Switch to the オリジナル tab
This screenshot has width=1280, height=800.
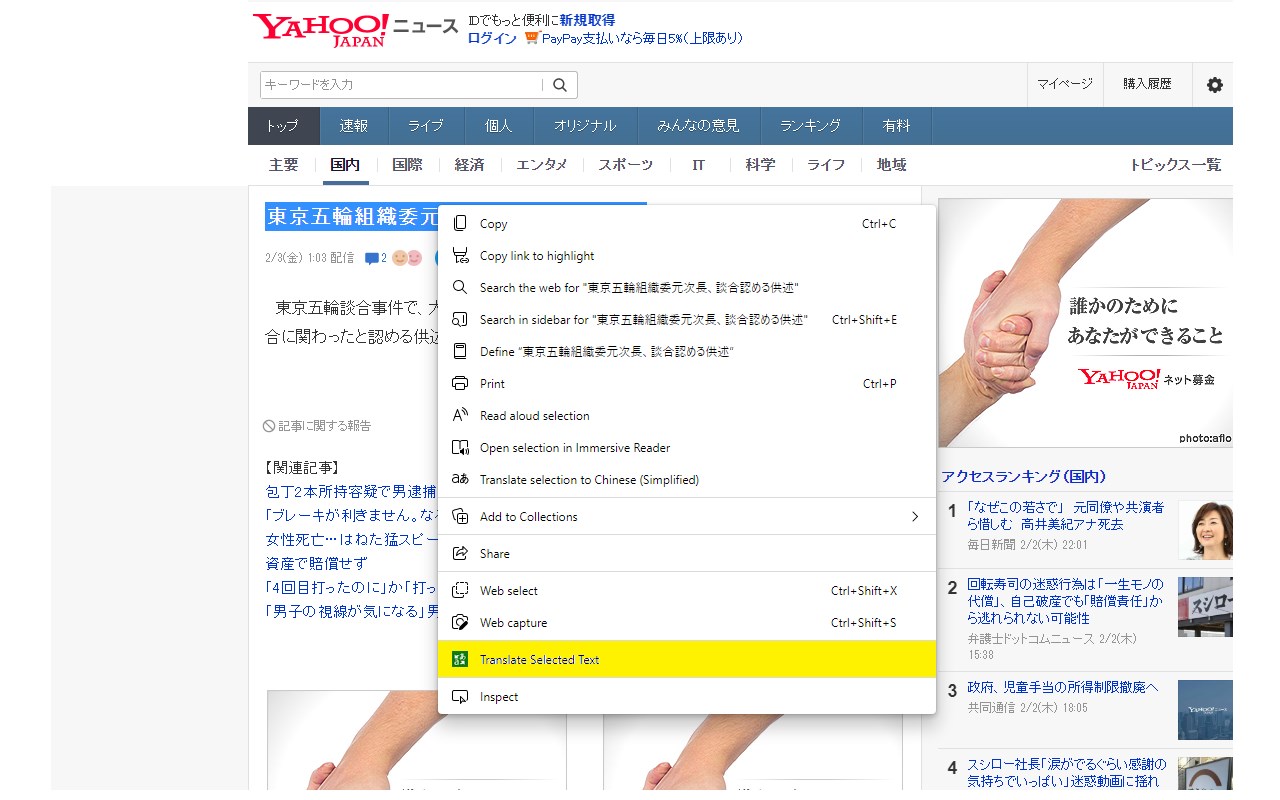[585, 126]
